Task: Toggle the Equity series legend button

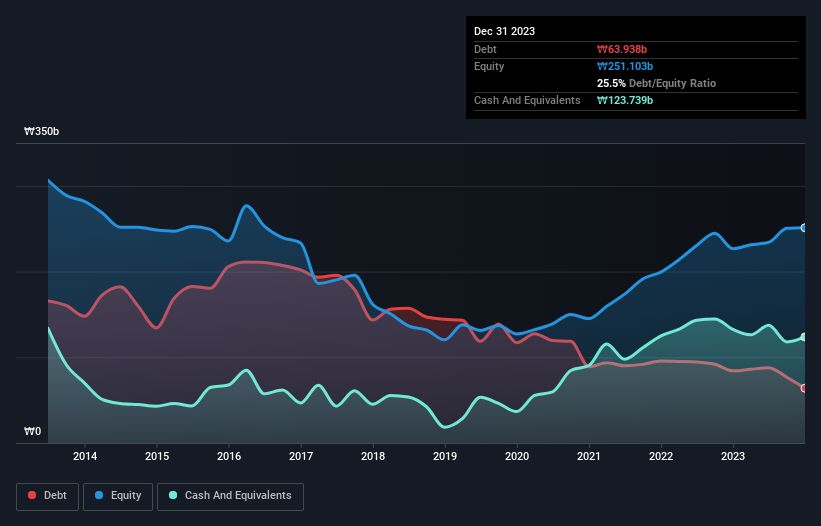Action: click(118, 496)
